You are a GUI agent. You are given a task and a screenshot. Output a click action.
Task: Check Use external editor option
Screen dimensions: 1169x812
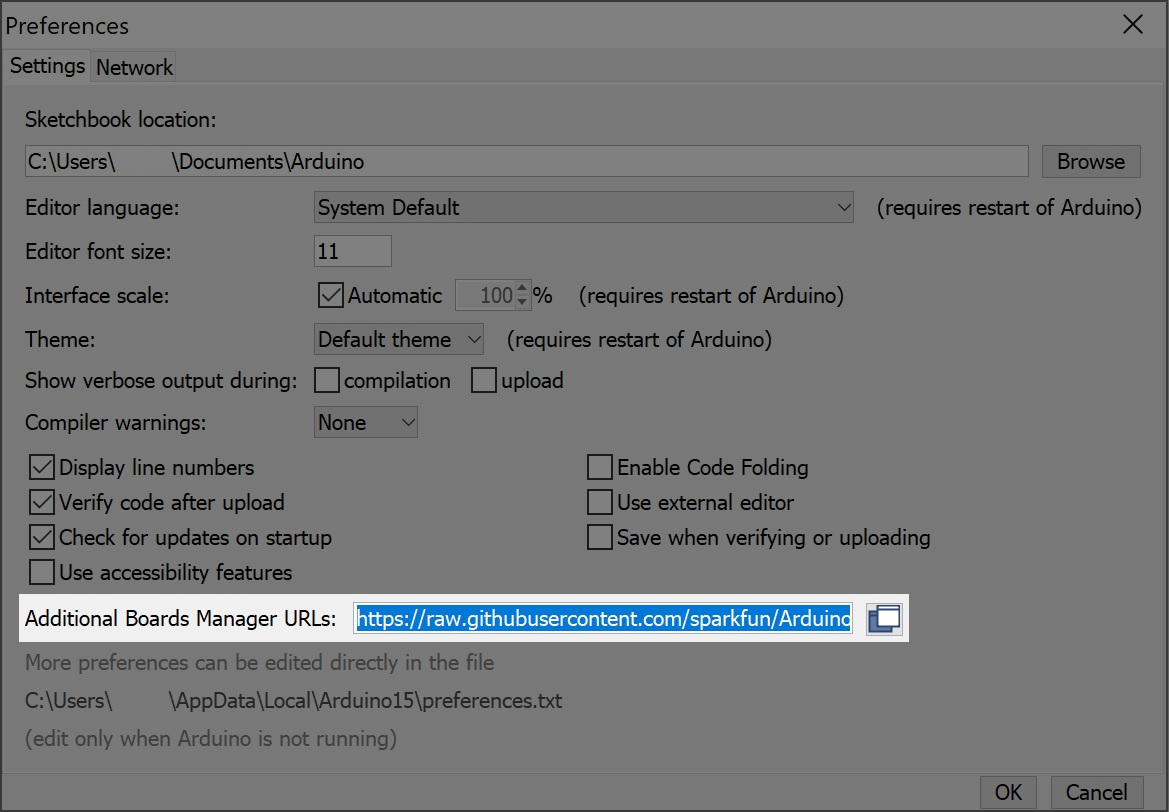tap(599, 503)
